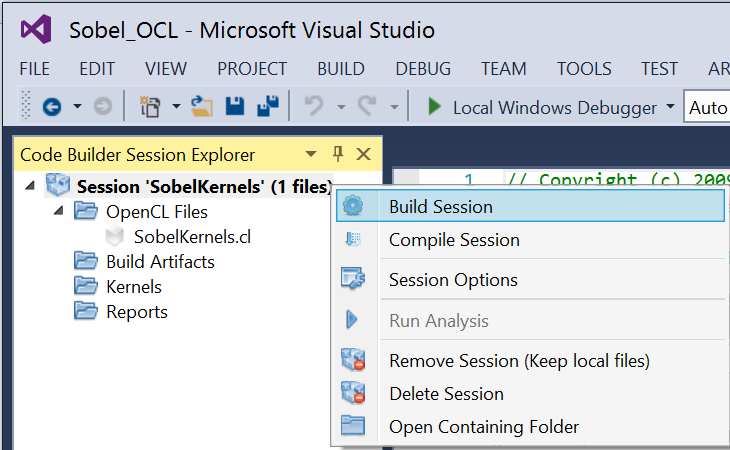
Task: Select Delete Session menu entry
Action: 445,393
